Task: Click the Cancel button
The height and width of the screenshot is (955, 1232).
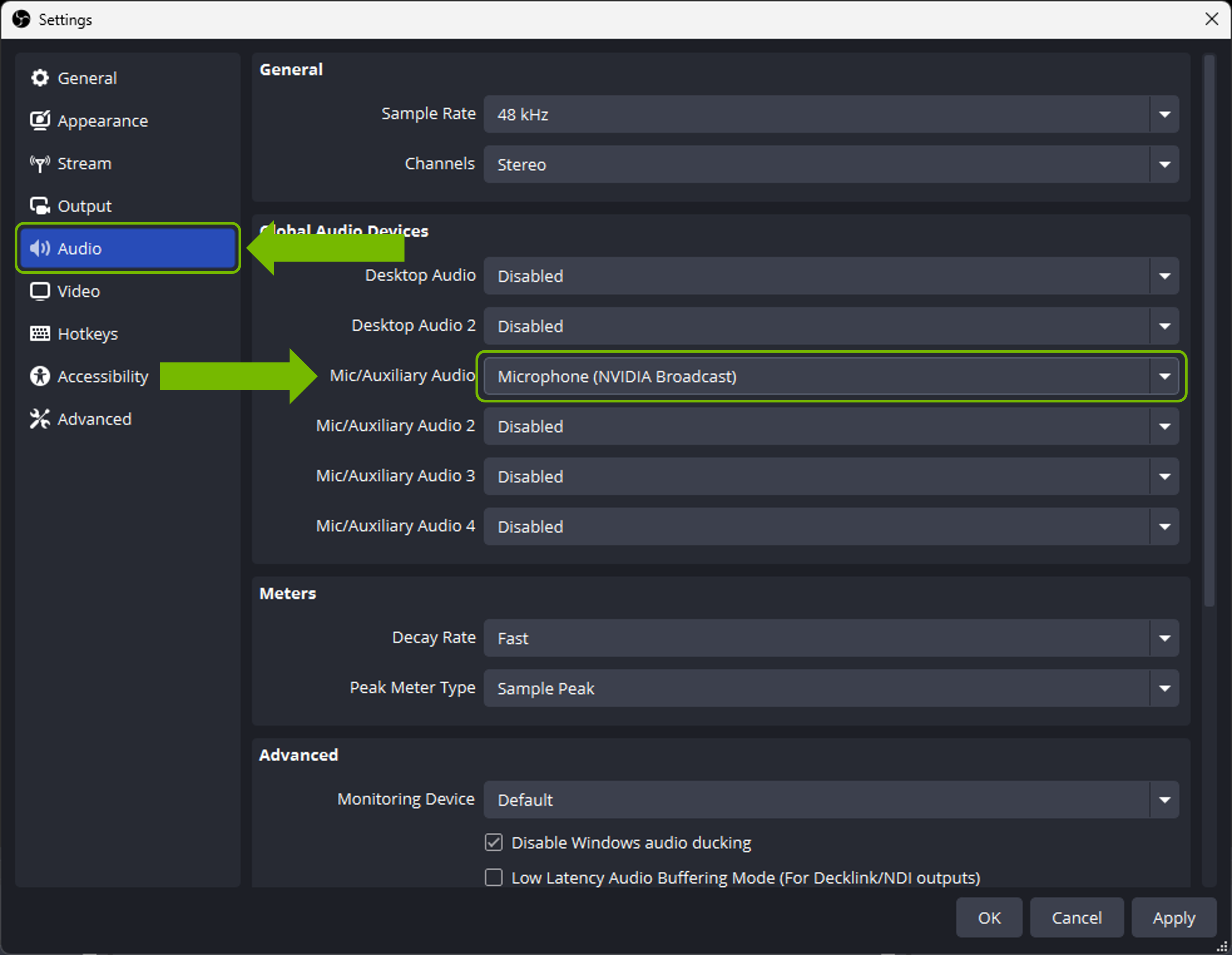Action: pyautogui.click(x=1076, y=918)
